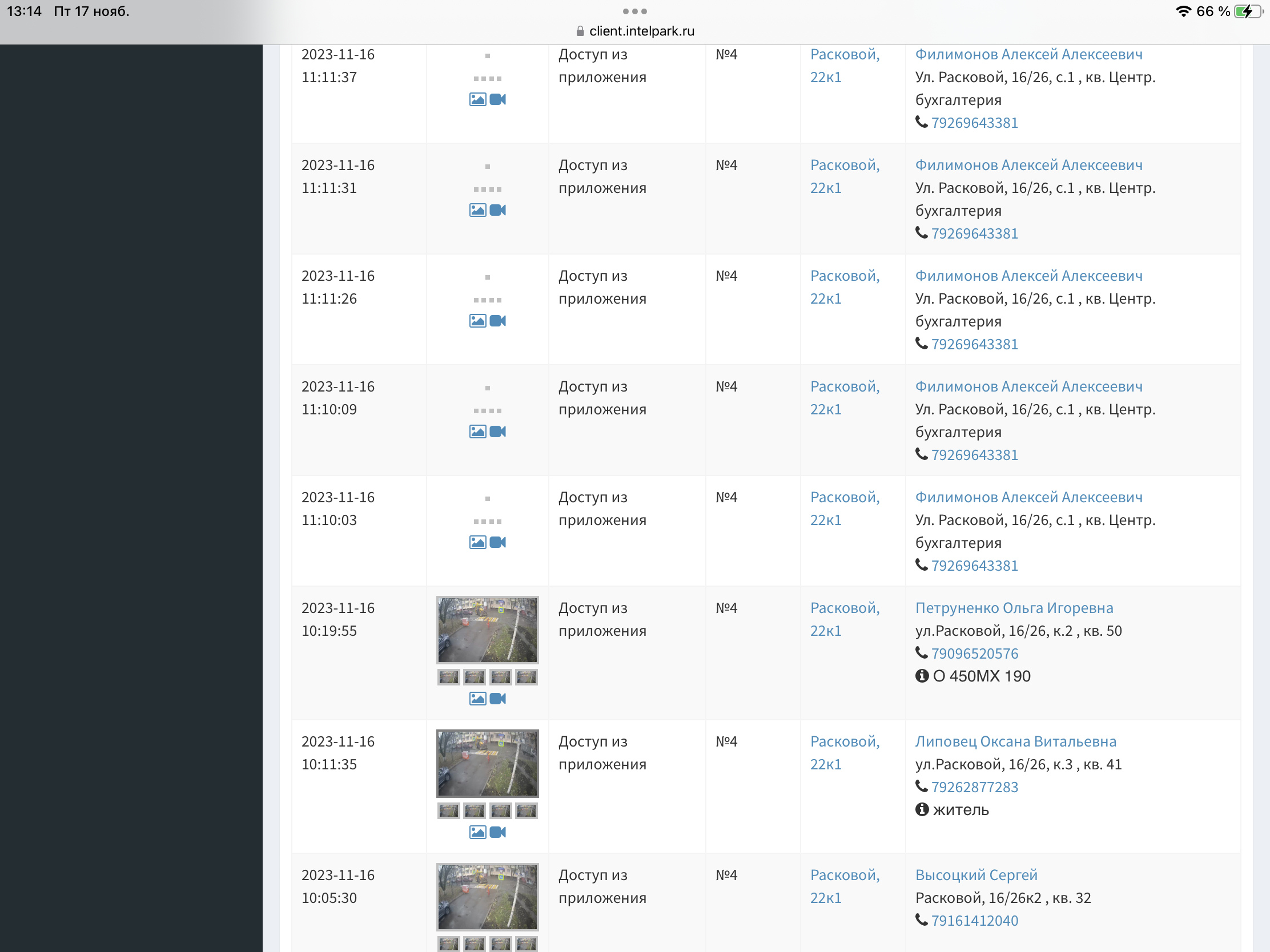Open photo icon for 11:11:26 entry

tap(477, 321)
